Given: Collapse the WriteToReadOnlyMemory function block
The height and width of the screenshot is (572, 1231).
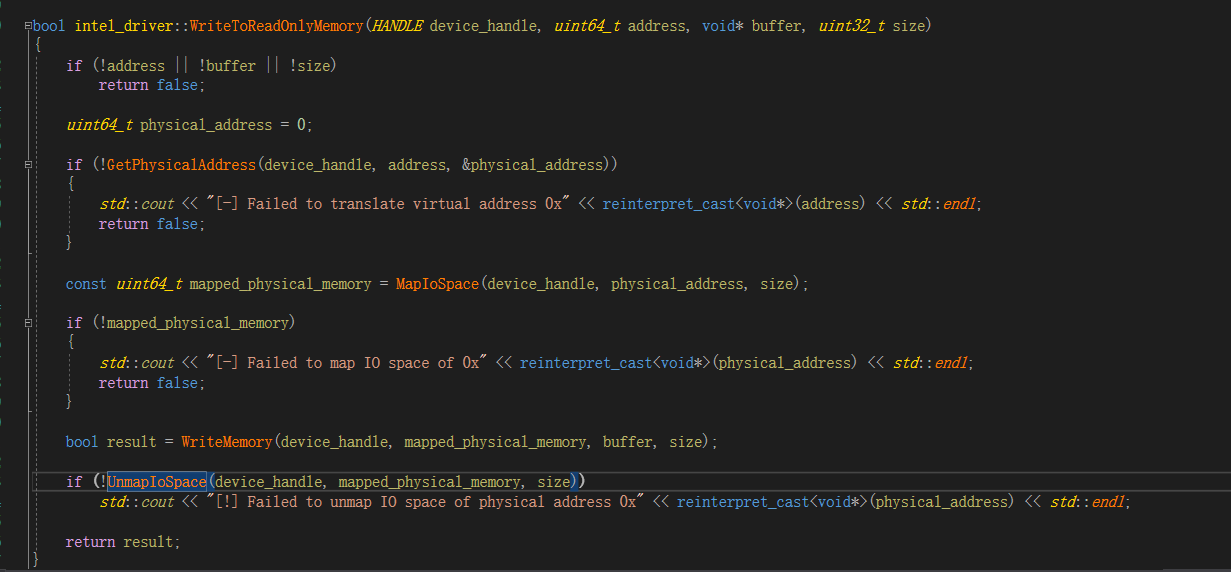Looking at the screenshot, I should click(29, 26).
